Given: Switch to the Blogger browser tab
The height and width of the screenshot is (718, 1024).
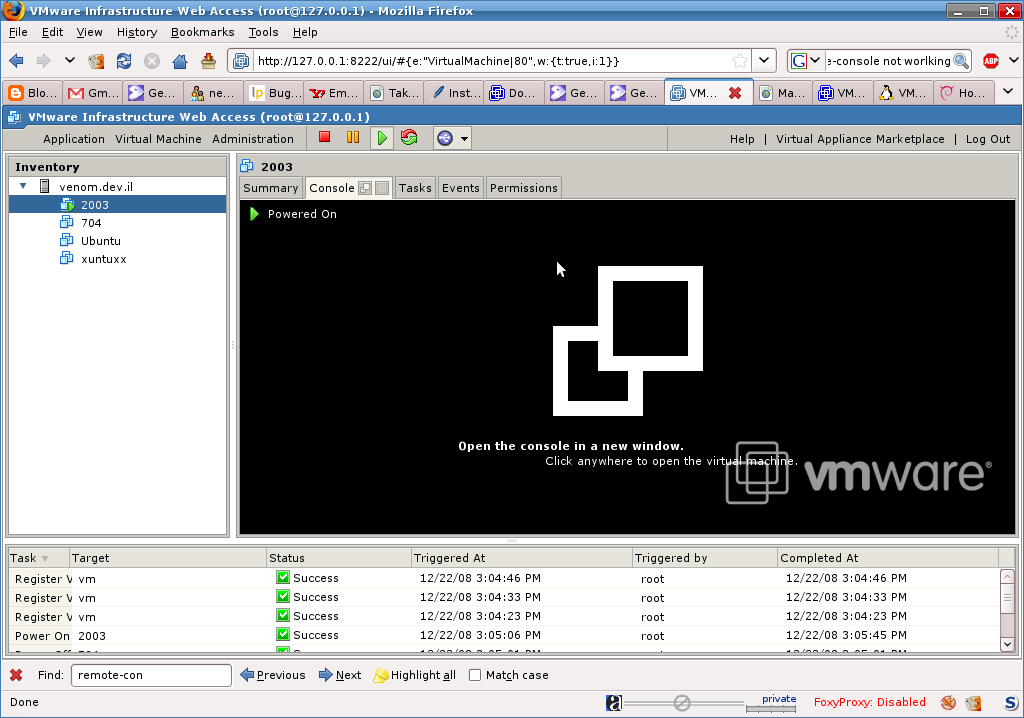Looking at the screenshot, I should (33, 93).
